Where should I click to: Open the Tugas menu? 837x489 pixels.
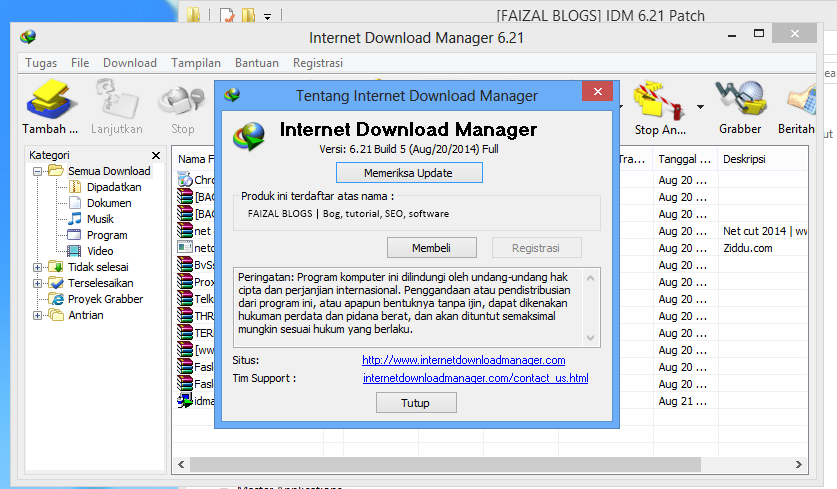click(x=41, y=63)
